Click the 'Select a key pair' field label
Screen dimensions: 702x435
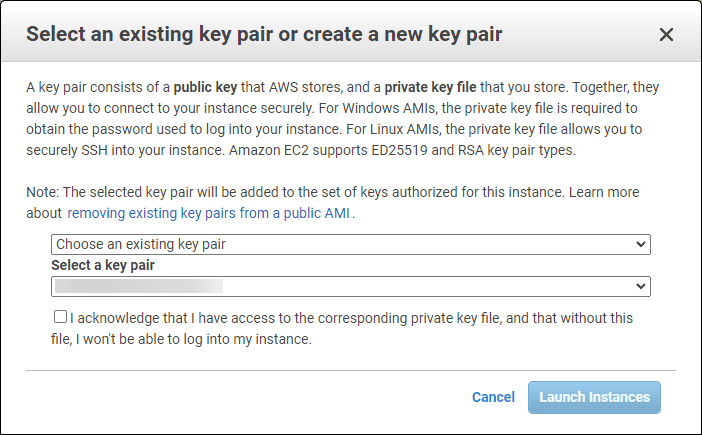click(x=103, y=265)
